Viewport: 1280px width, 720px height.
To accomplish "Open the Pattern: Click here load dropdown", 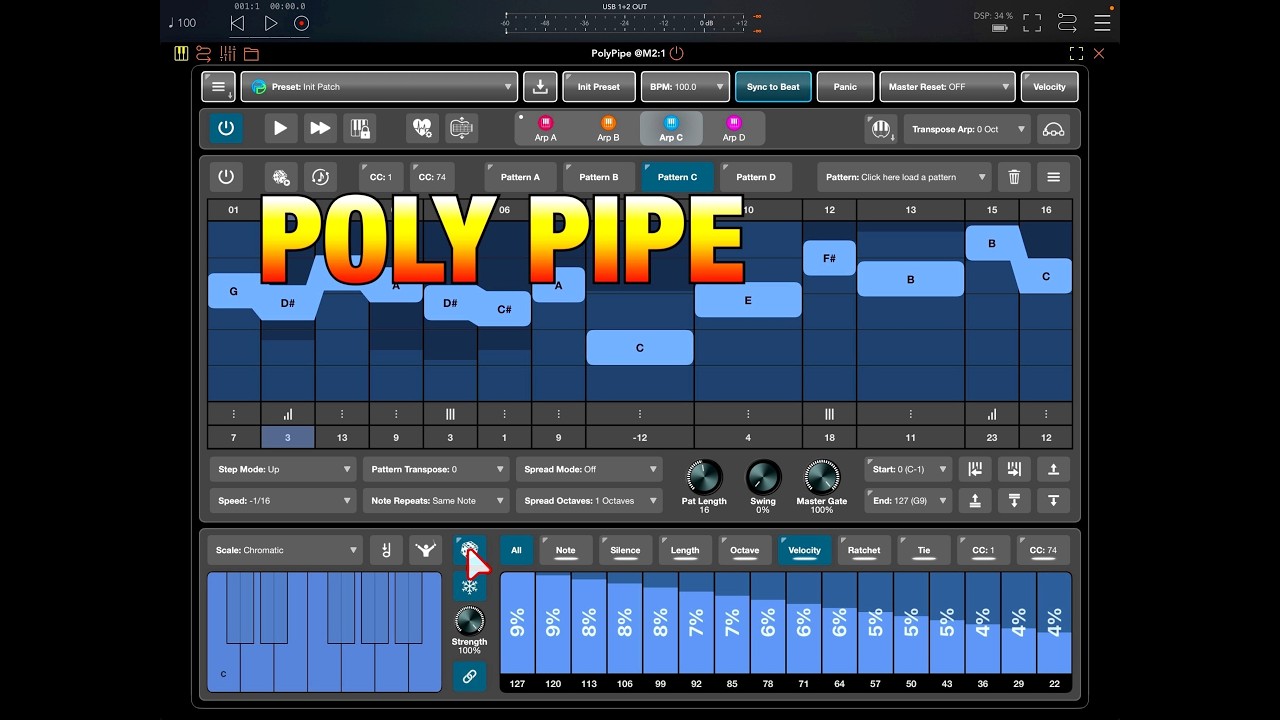I will pos(905,177).
